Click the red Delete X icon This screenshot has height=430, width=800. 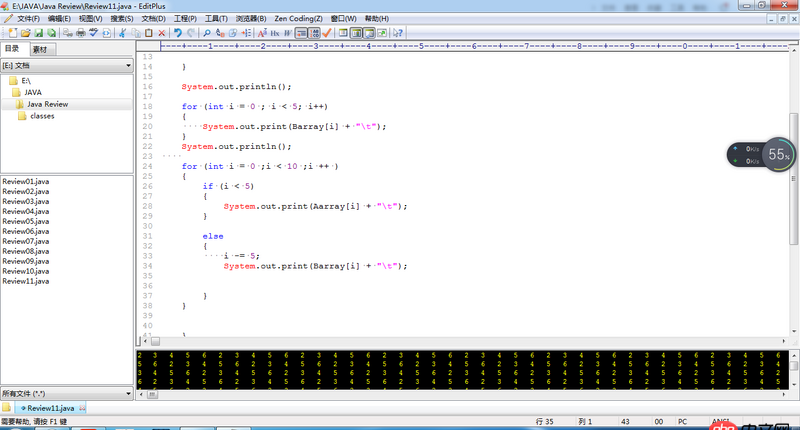point(162,33)
